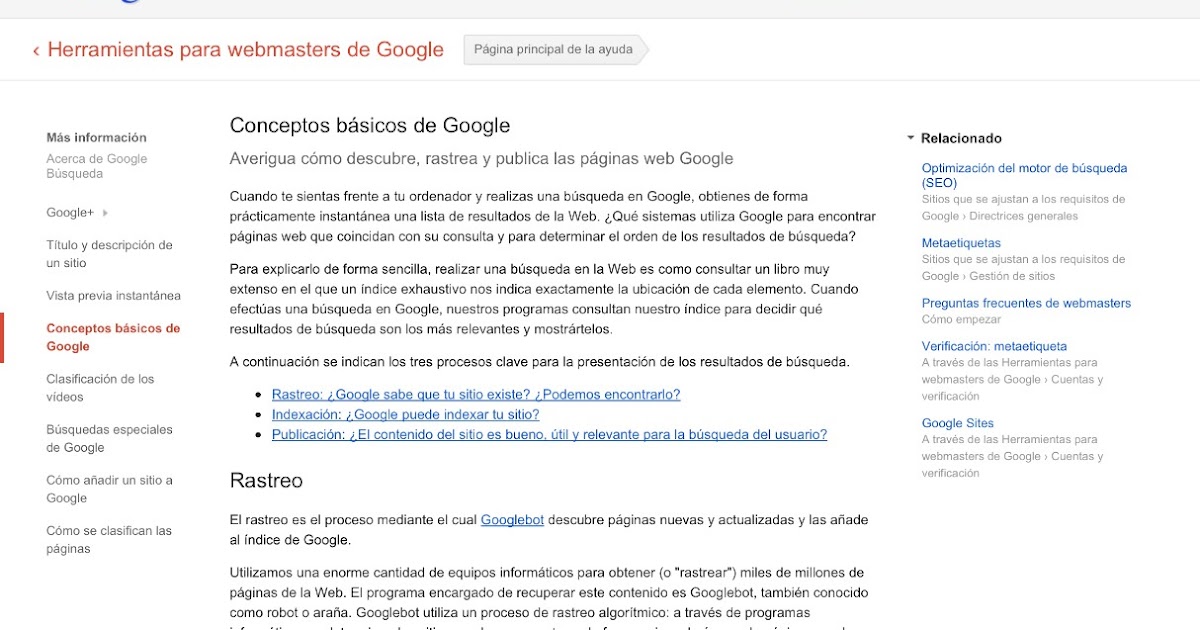Go back to Herramientas para webmasters de Google

pyautogui.click(x=245, y=50)
